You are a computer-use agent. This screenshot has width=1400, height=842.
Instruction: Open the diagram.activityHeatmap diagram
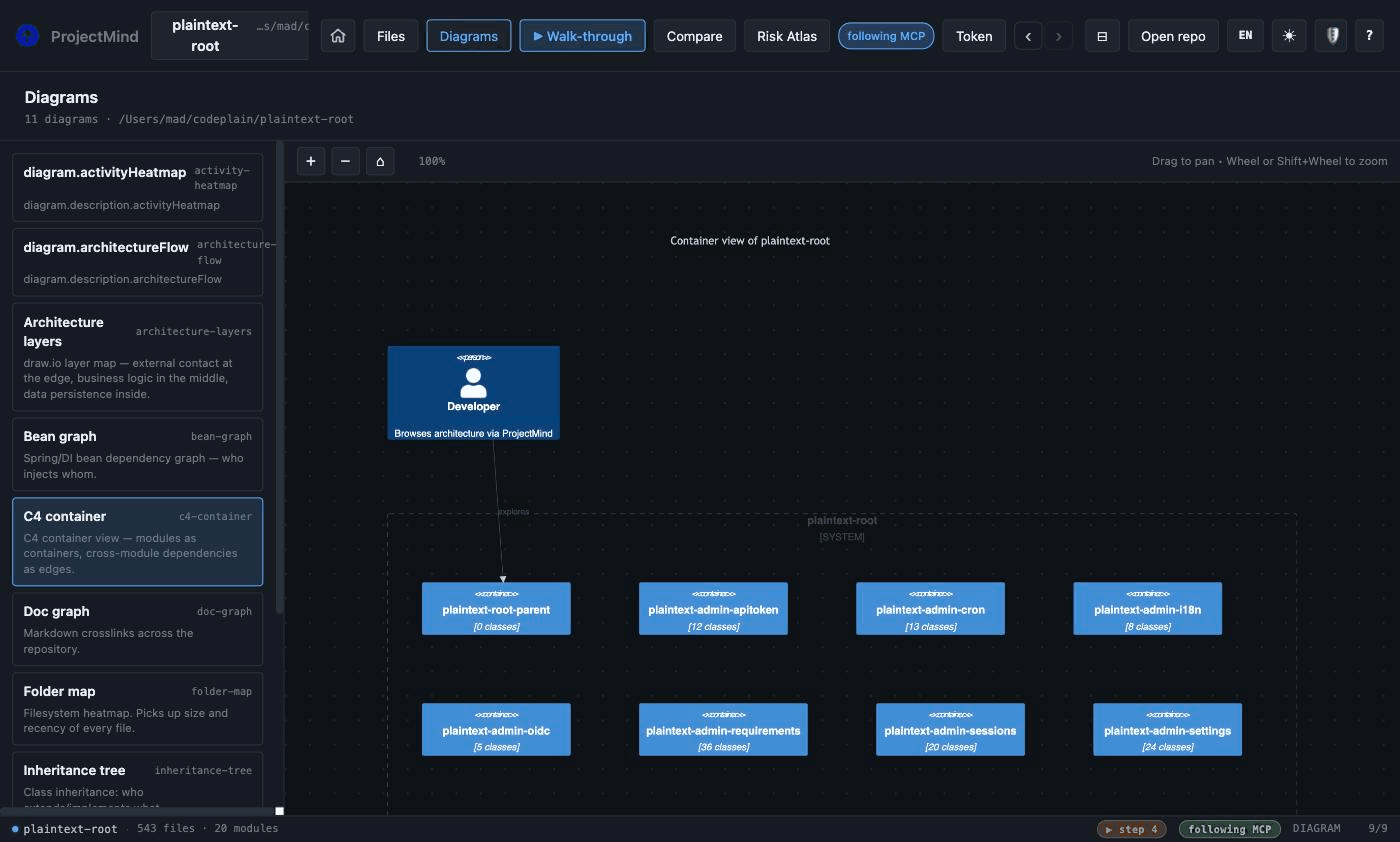137,187
